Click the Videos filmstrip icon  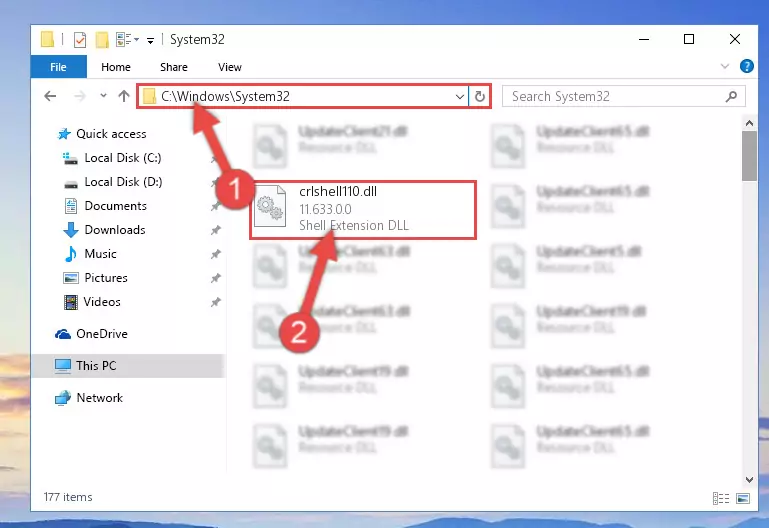pyautogui.click(x=71, y=302)
